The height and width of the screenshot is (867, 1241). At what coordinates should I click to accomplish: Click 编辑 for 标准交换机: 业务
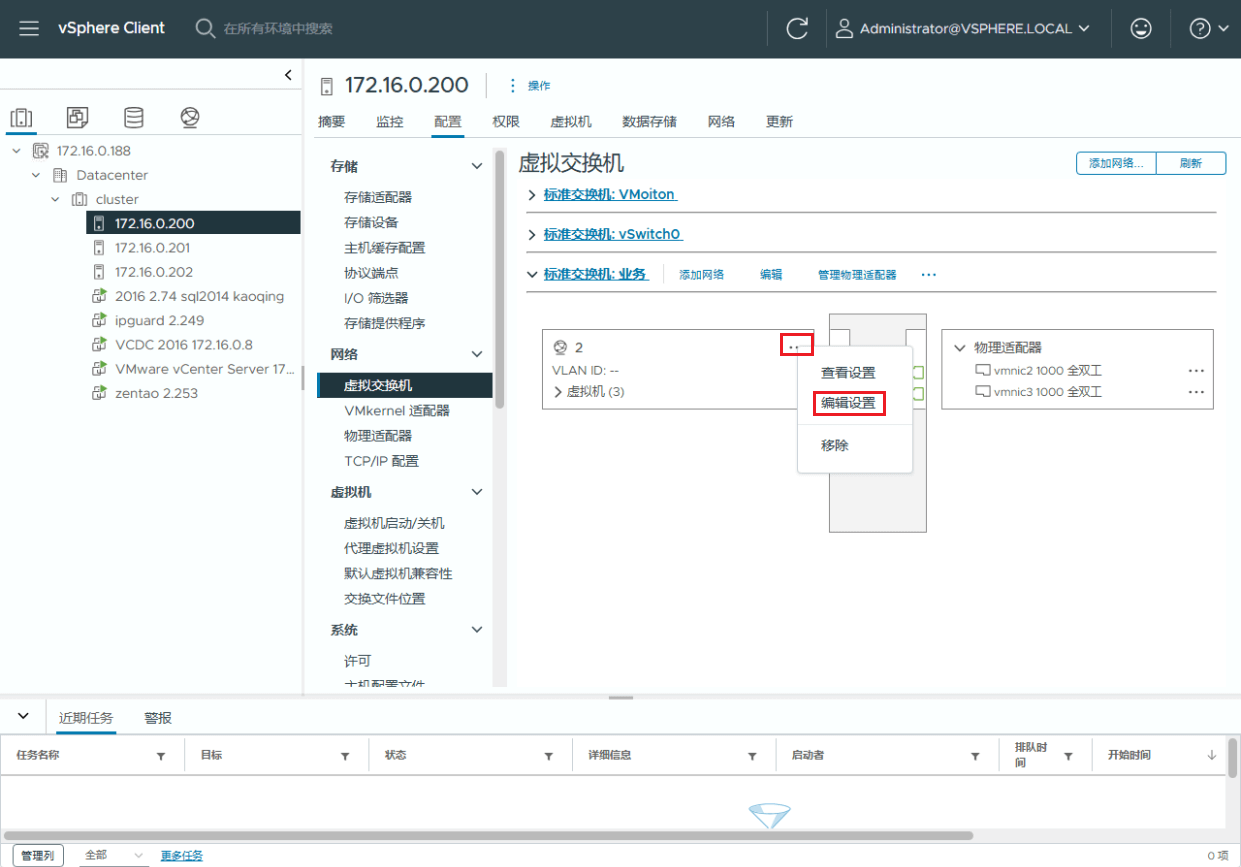[x=771, y=275]
